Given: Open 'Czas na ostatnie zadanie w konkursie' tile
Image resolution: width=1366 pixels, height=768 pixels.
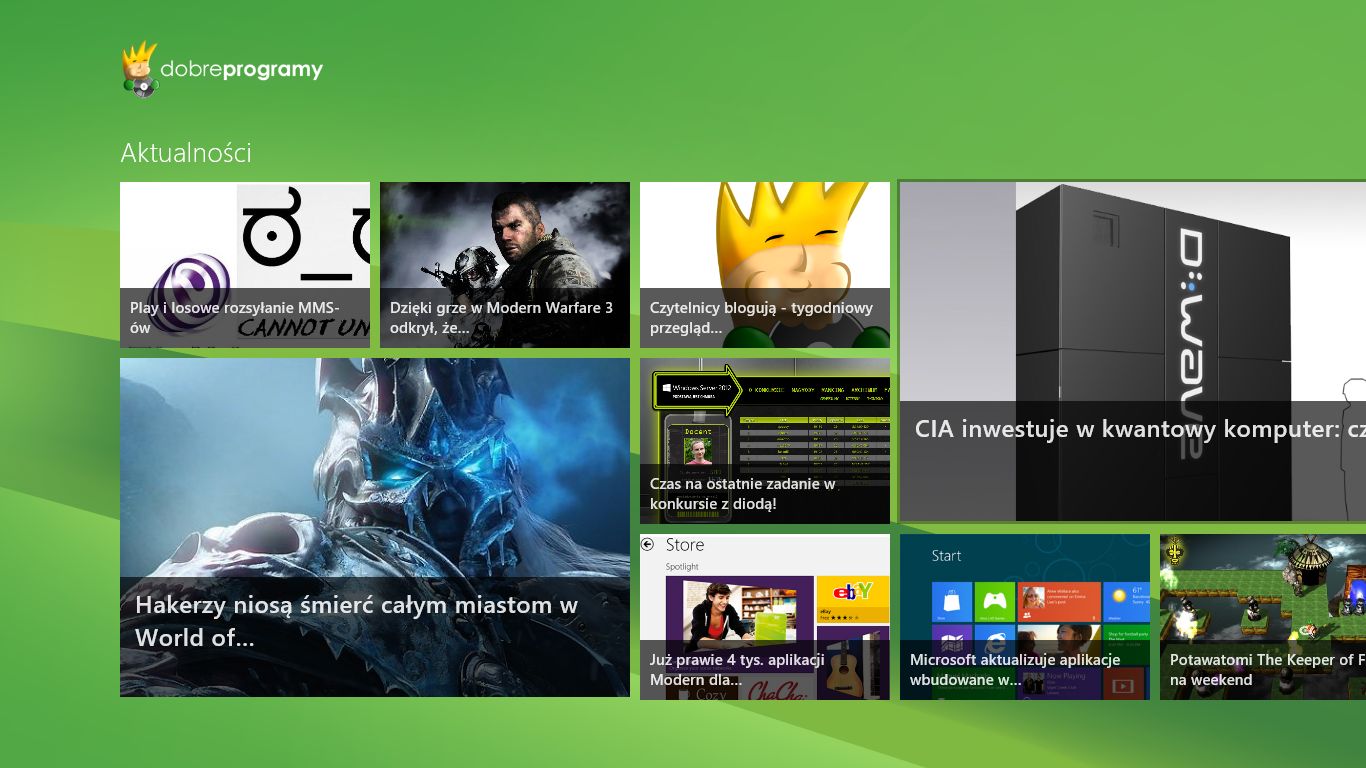Looking at the screenshot, I should (765, 441).
